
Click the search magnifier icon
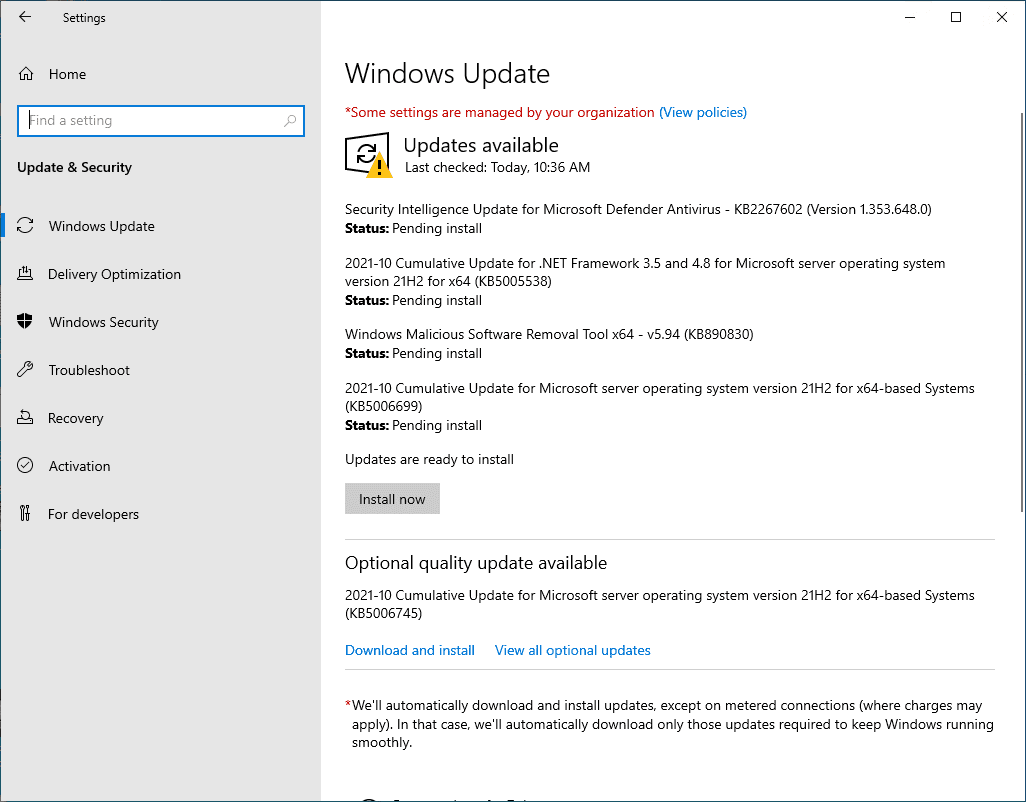pos(290,121)
